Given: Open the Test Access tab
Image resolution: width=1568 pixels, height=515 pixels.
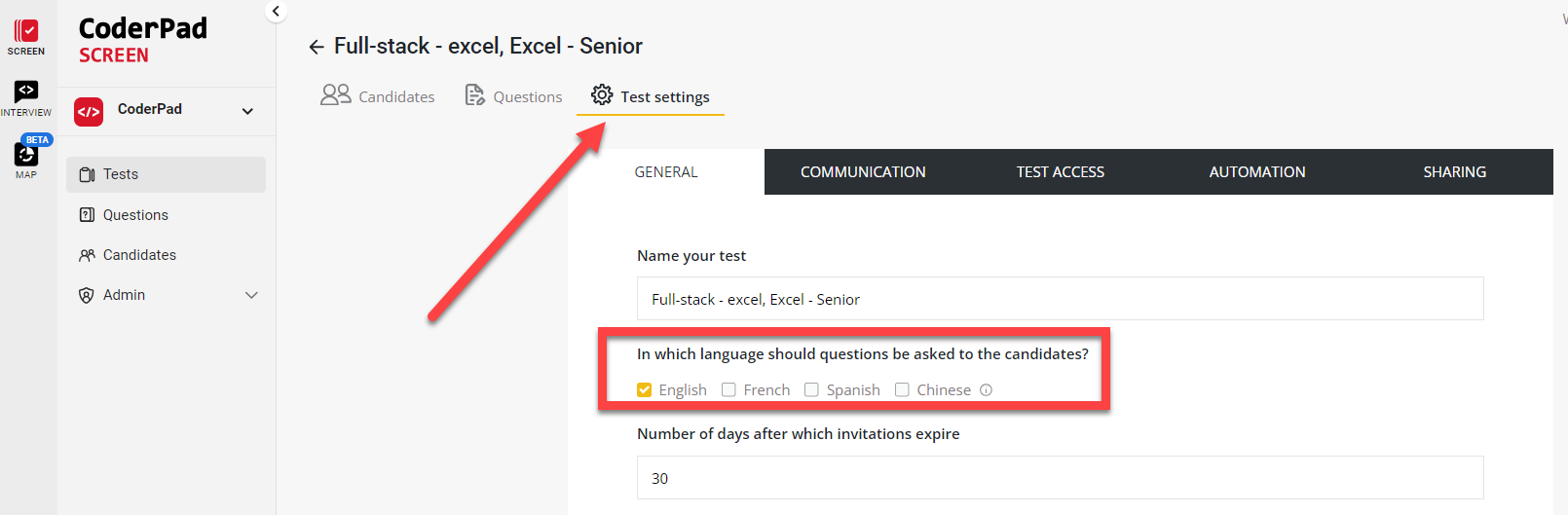Looking at the screenshot, I should click(1060, 172).
